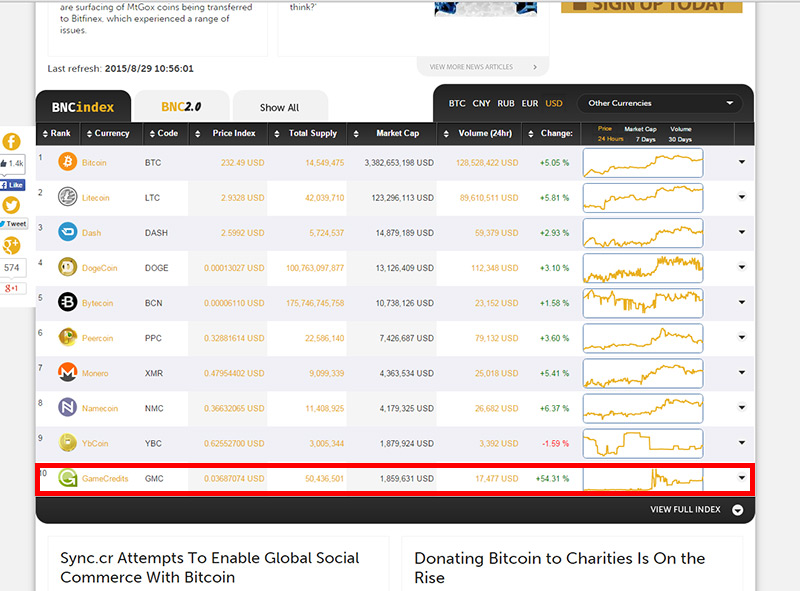Expand the GameCredits row details arrow

point(742,478)
